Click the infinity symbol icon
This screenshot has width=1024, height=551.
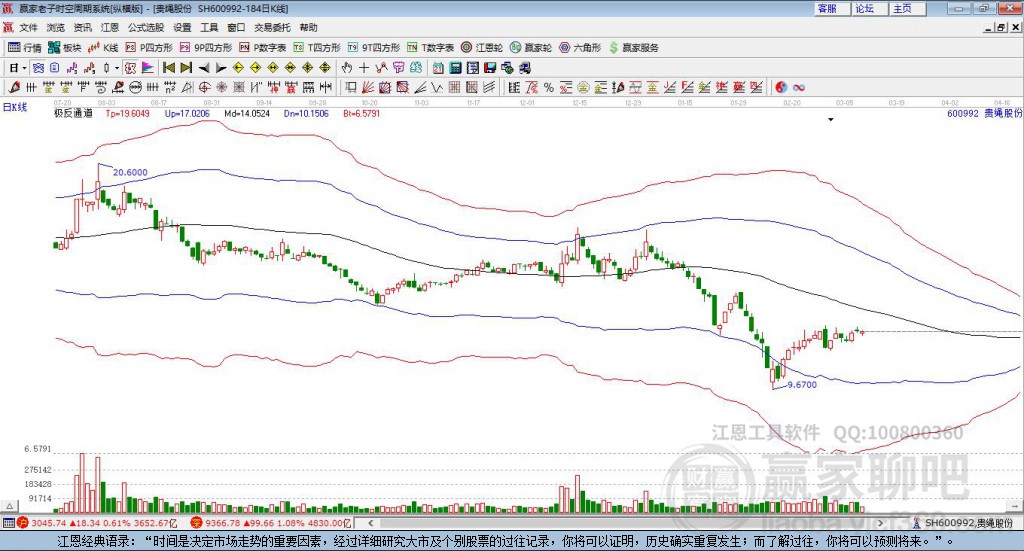(x=799, y=87)
